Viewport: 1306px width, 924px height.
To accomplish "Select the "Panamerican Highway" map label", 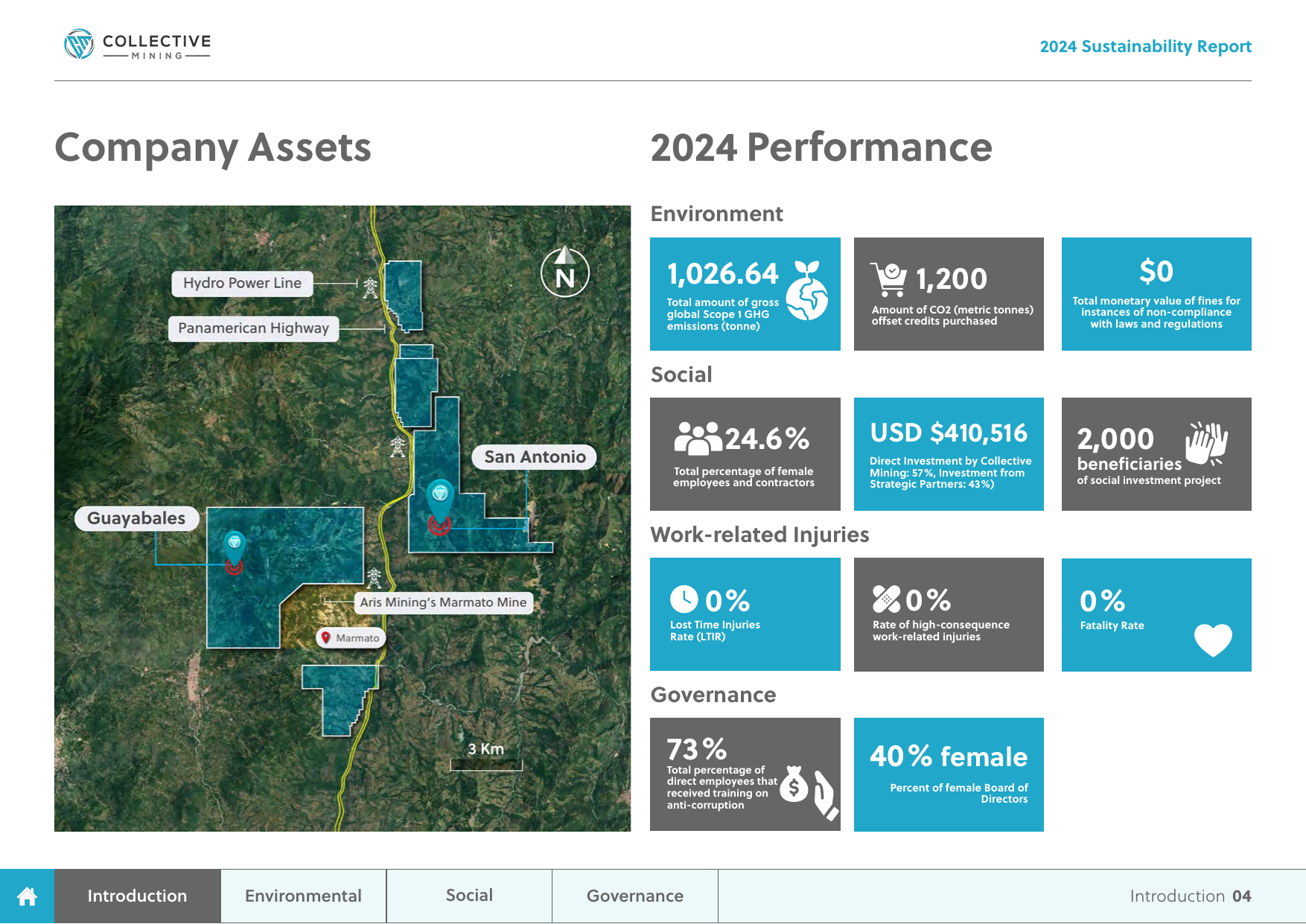I will [x=253, y=328].
